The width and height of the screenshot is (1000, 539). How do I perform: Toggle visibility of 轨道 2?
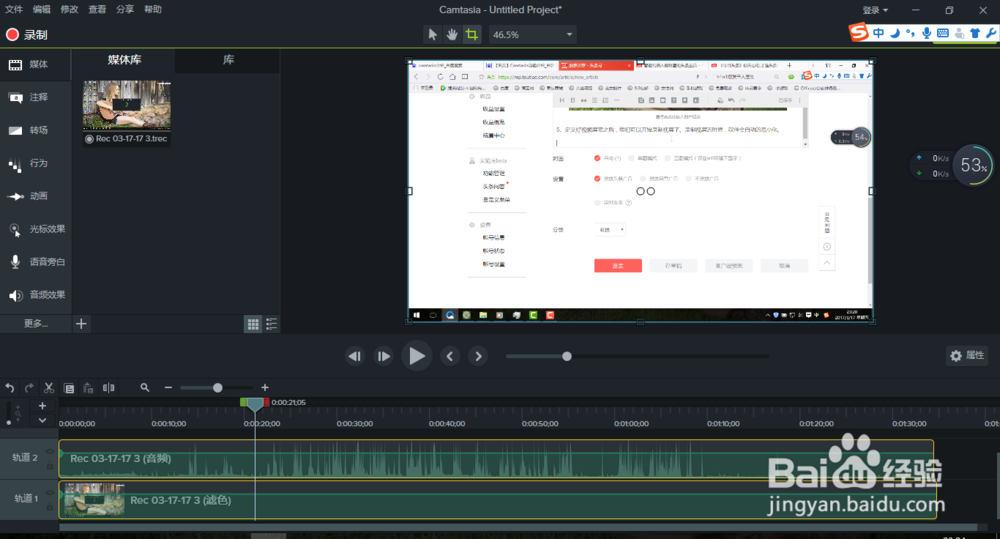tap(50, 452)
